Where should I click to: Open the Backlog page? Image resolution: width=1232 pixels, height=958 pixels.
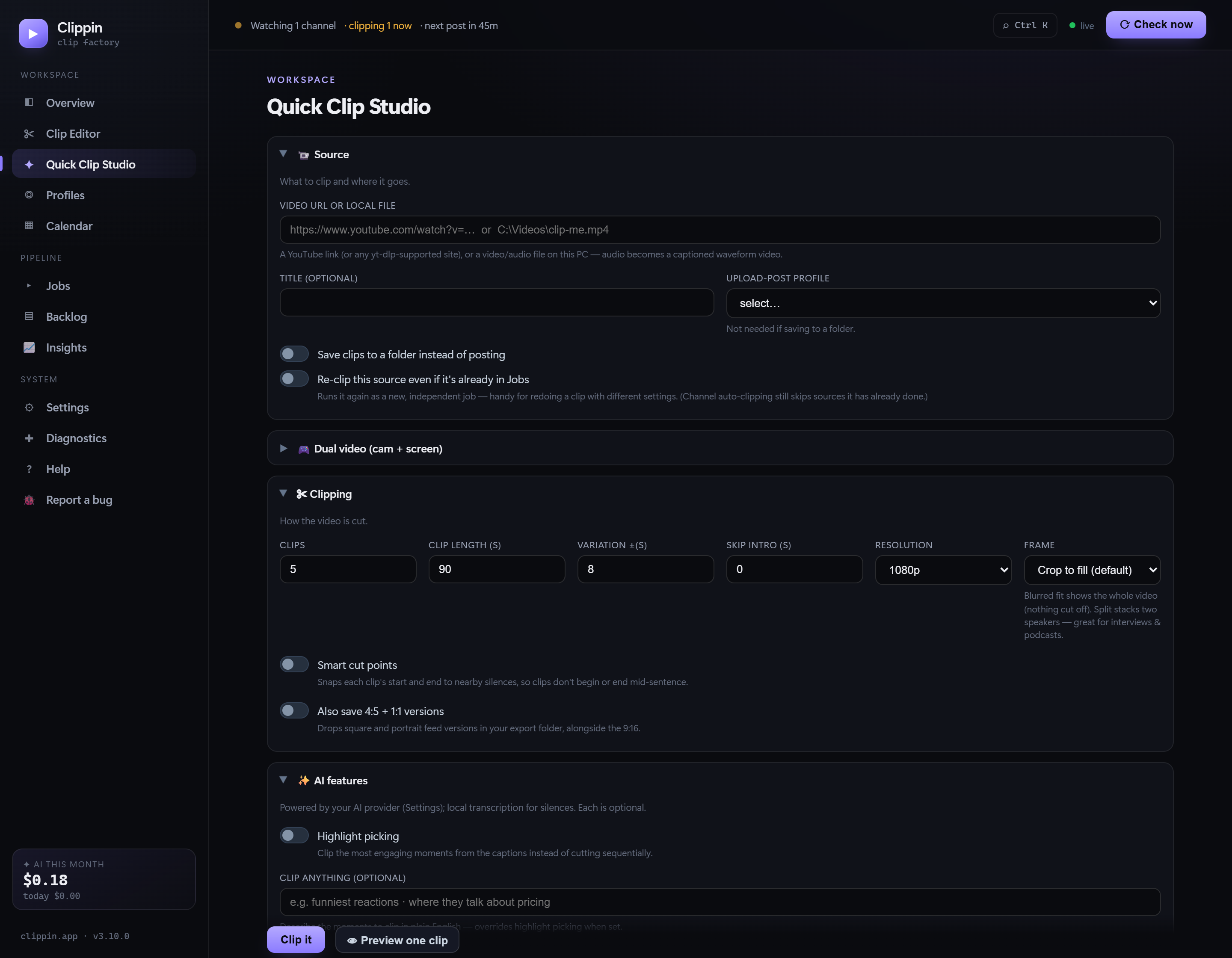point(104,317)
